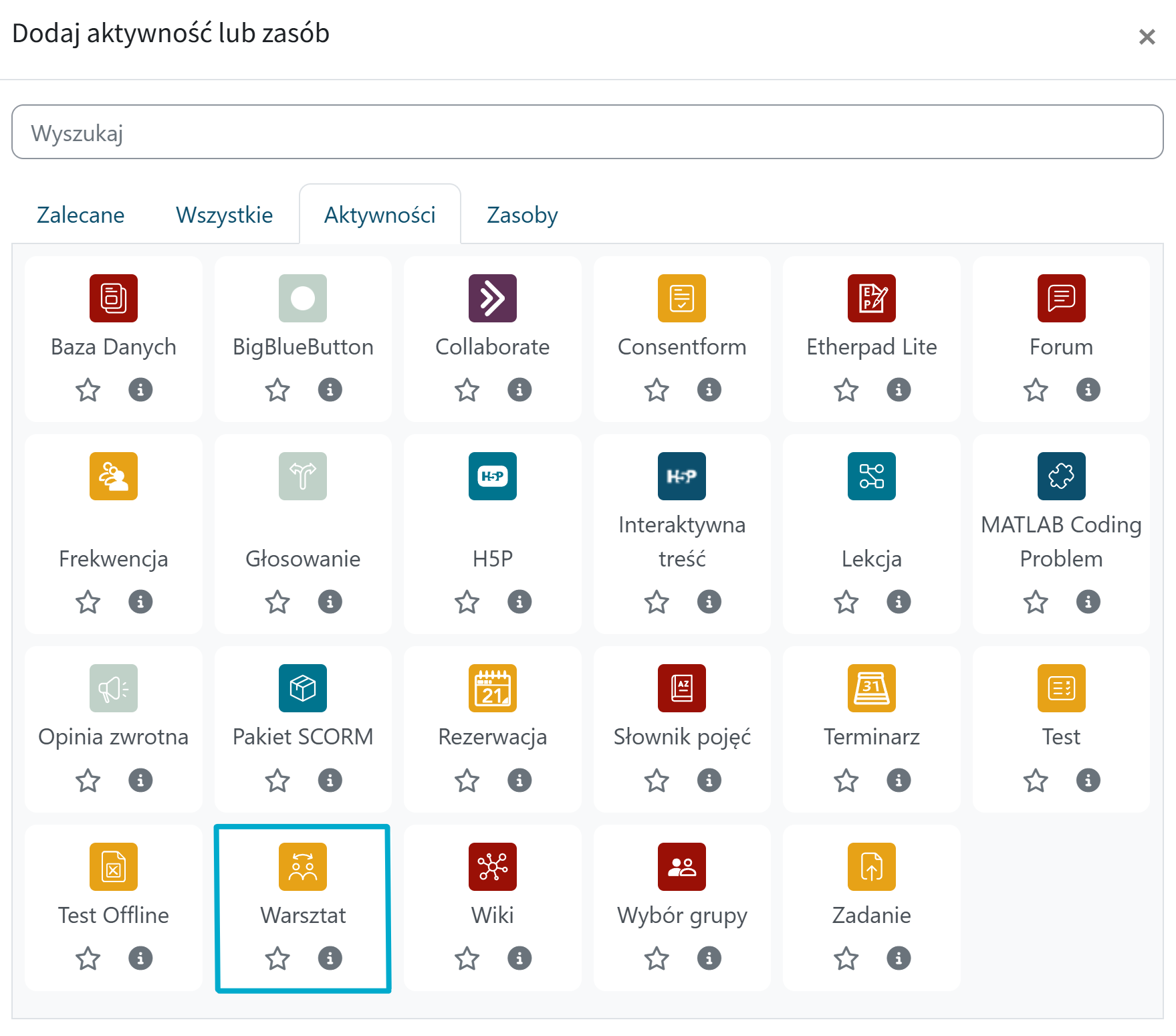Select the Terminarz calendar icon

[871, 688]
